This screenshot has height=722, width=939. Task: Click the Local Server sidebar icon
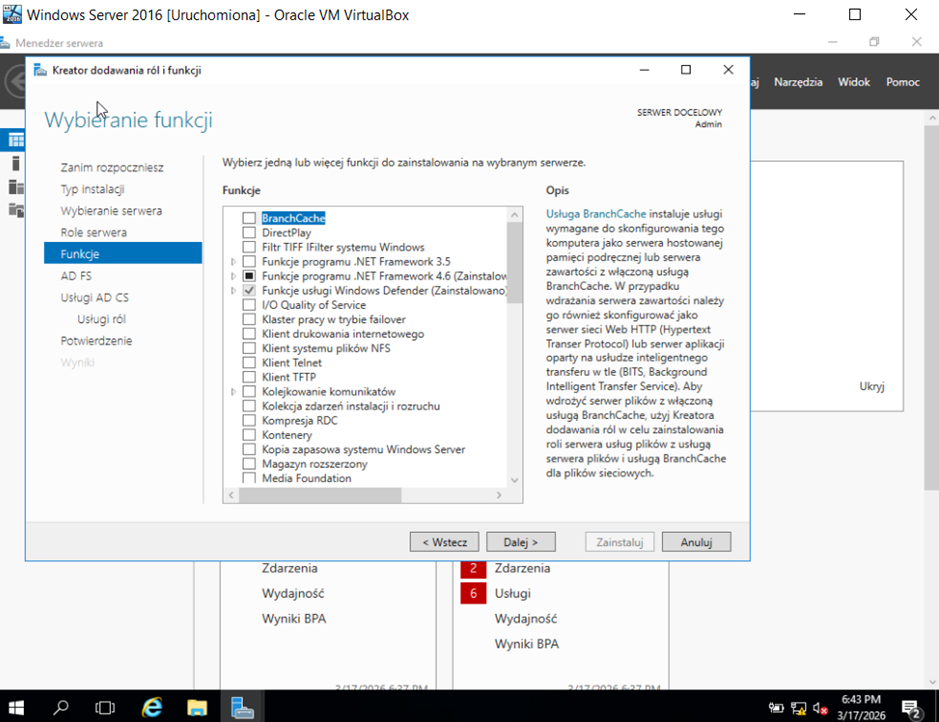click(x=16, y=163)
